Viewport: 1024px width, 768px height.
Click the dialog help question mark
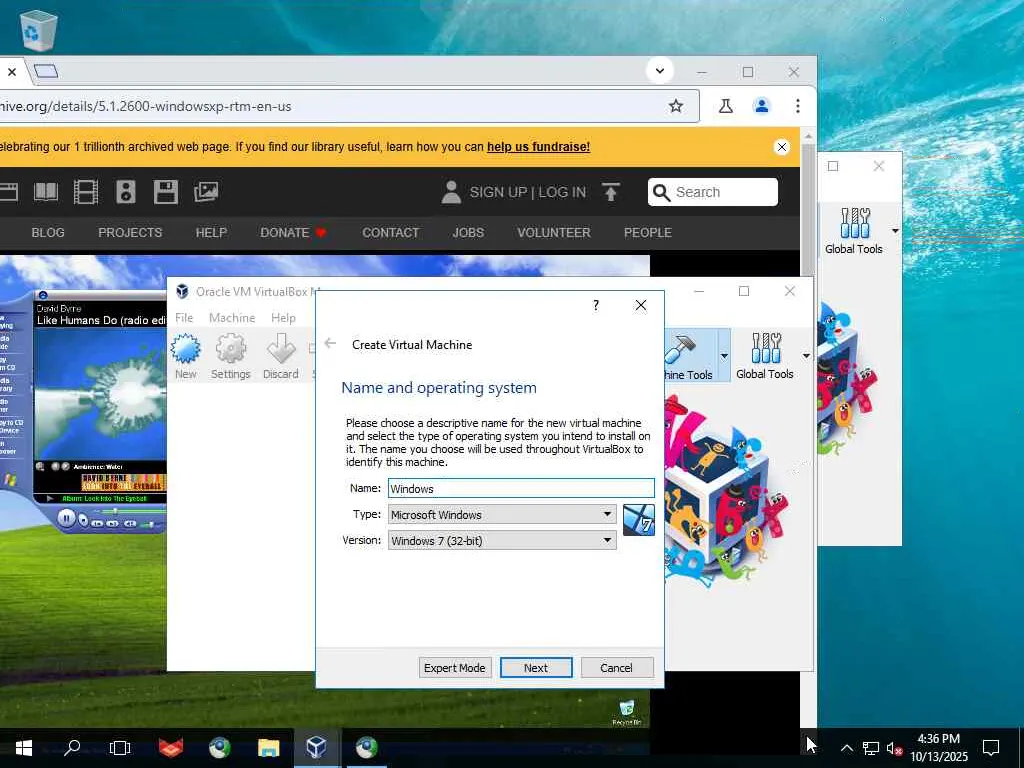click(x=596, y=305)
